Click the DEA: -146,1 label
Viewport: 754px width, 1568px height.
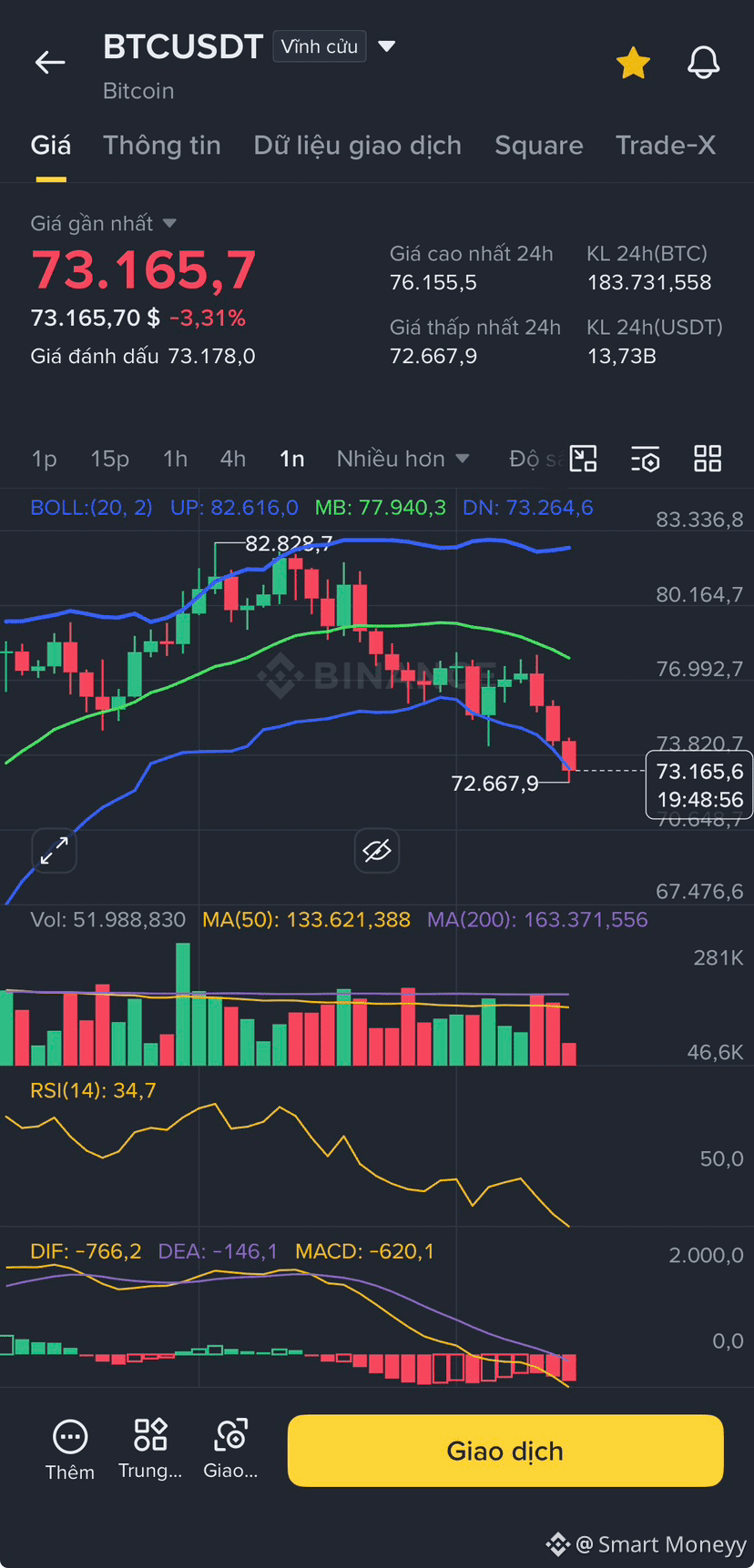(x=218, y=1252)
